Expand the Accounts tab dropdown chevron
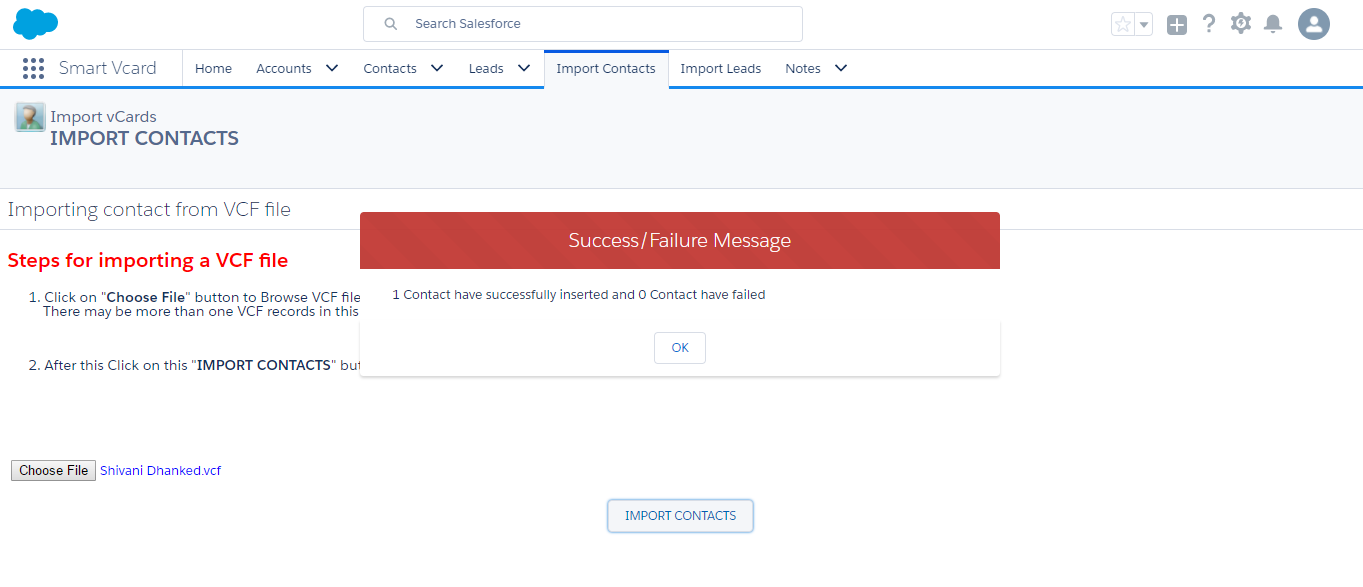Image resolution: width=1363 pixels, height=587 pixels. [332, 68]
